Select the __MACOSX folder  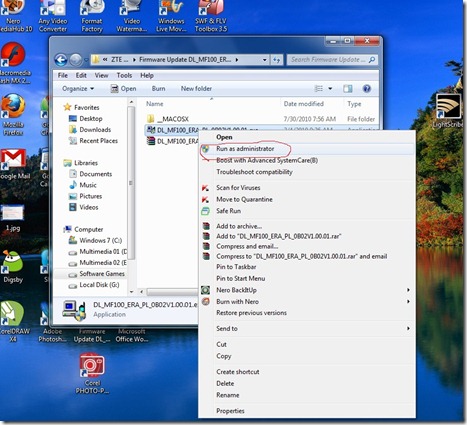click(168, 119)
